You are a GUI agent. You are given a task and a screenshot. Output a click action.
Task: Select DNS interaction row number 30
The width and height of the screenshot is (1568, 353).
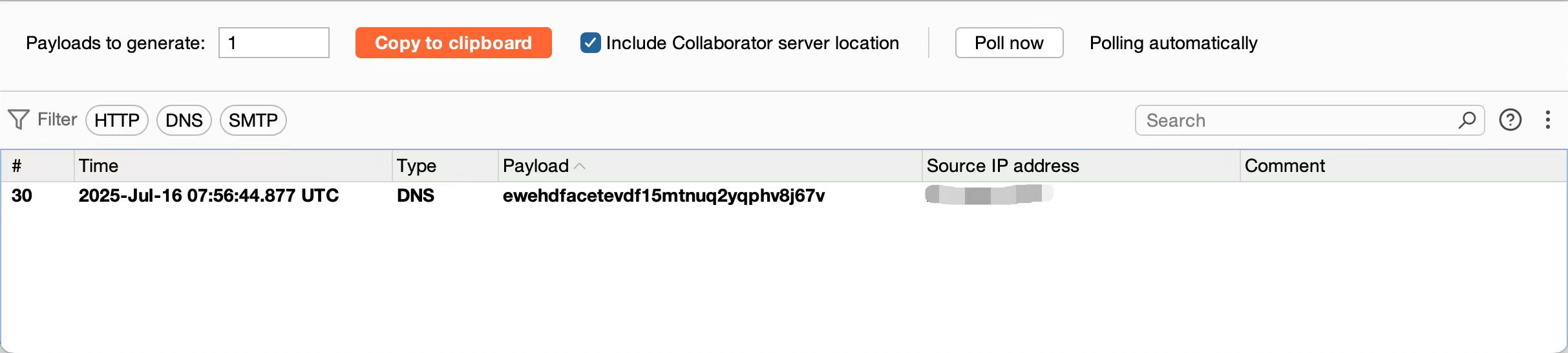tap(783, 195)
